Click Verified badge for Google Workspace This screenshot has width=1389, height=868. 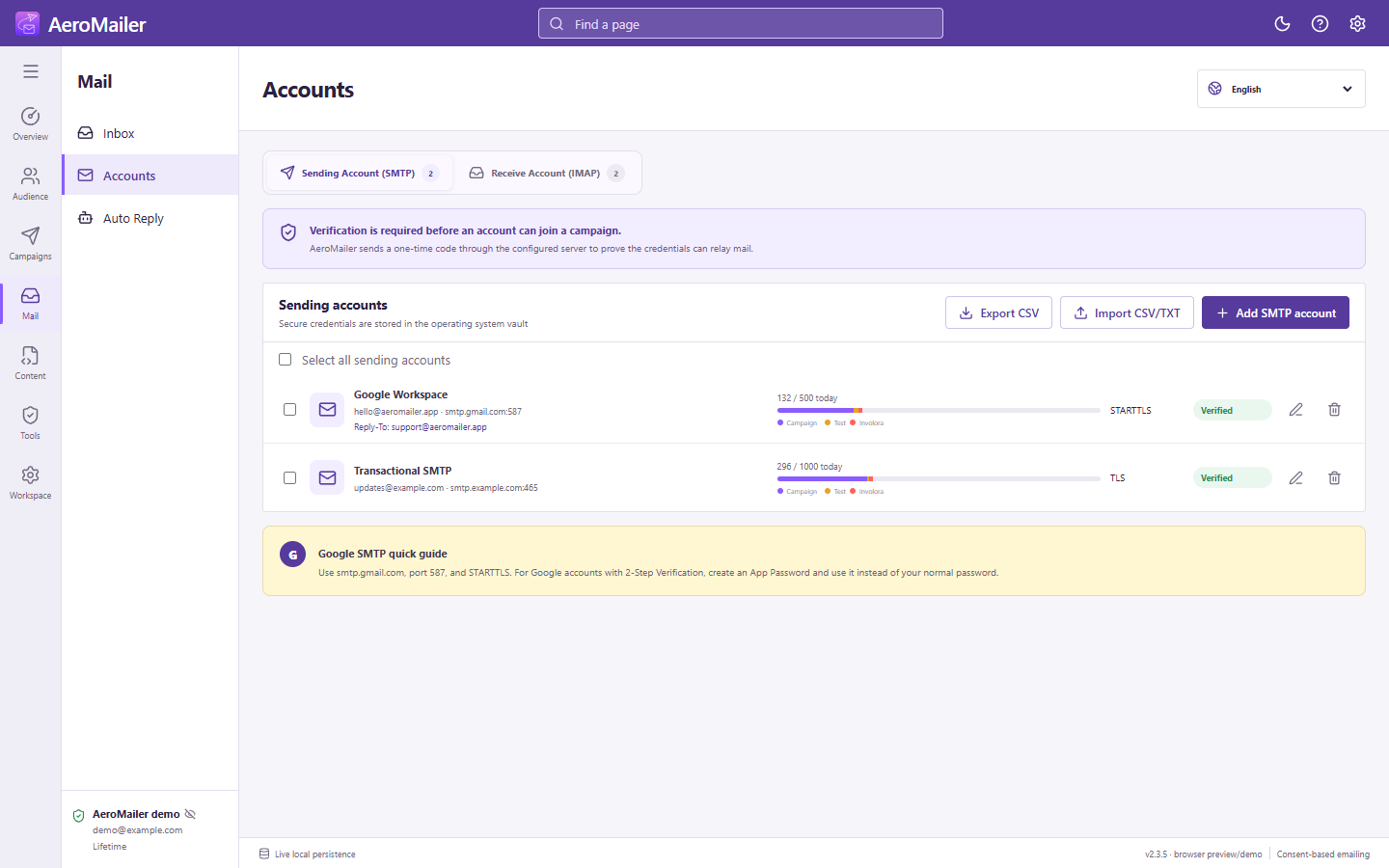pyautogui.click(x=1232, y=410)
